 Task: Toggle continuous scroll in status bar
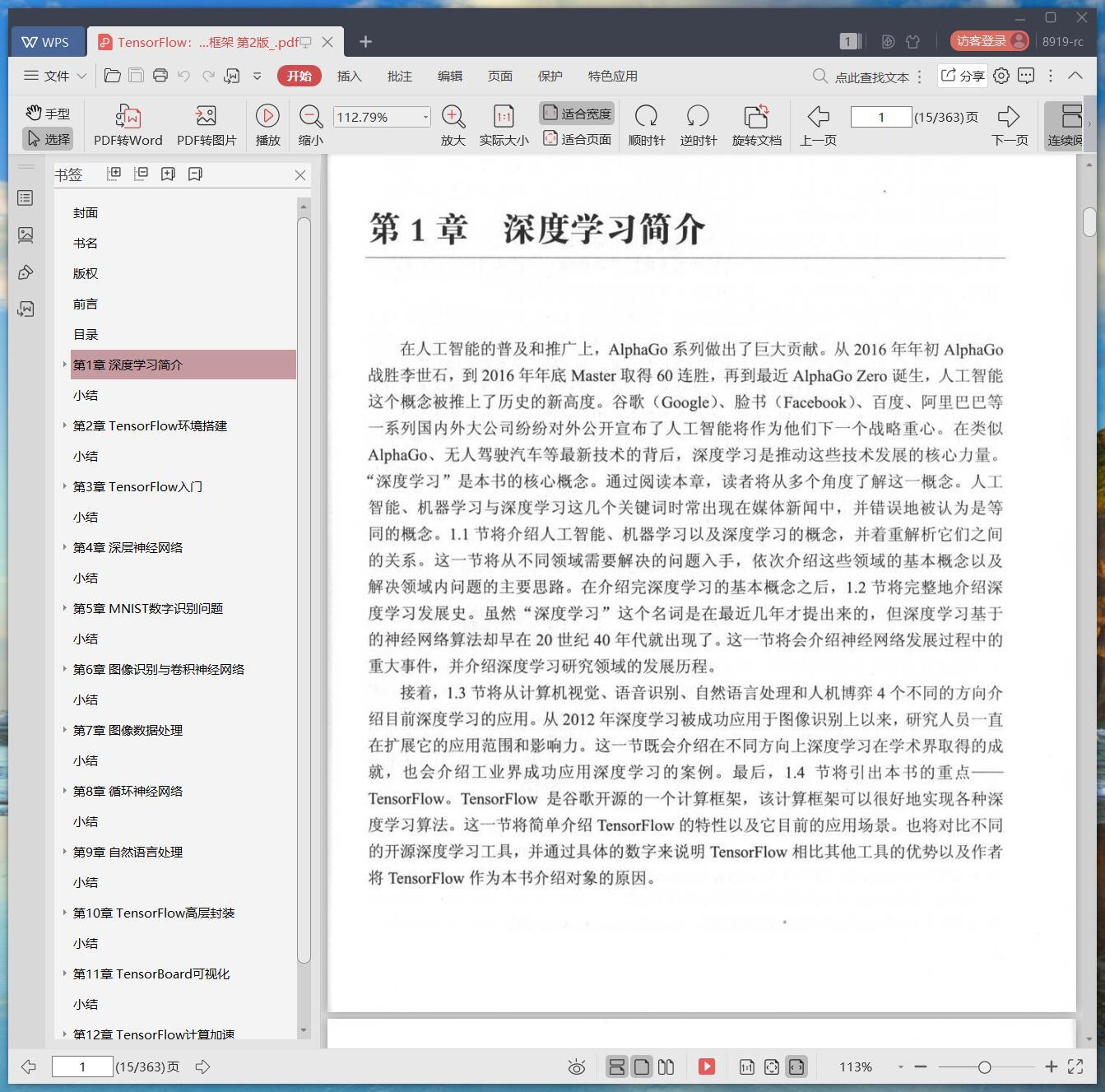click(616, 1066)
